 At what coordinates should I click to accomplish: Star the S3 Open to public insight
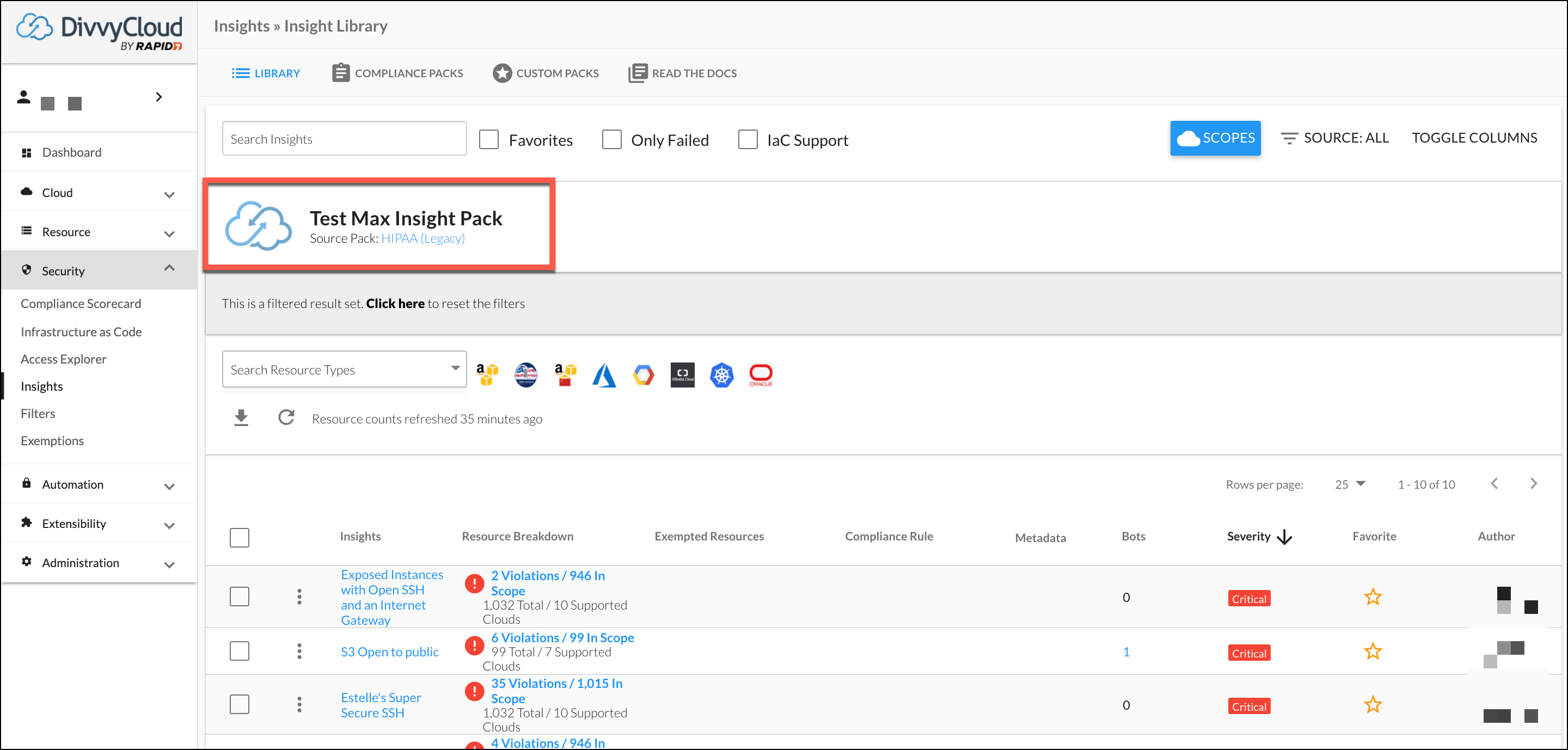[x=1373, y=651]
